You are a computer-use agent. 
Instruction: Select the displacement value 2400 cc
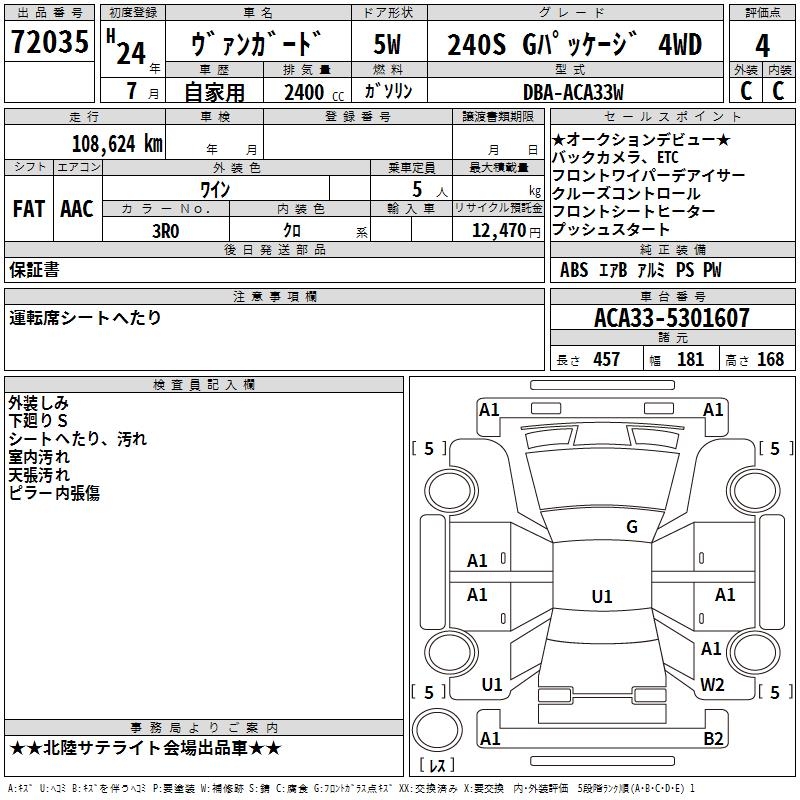[314, 93]
